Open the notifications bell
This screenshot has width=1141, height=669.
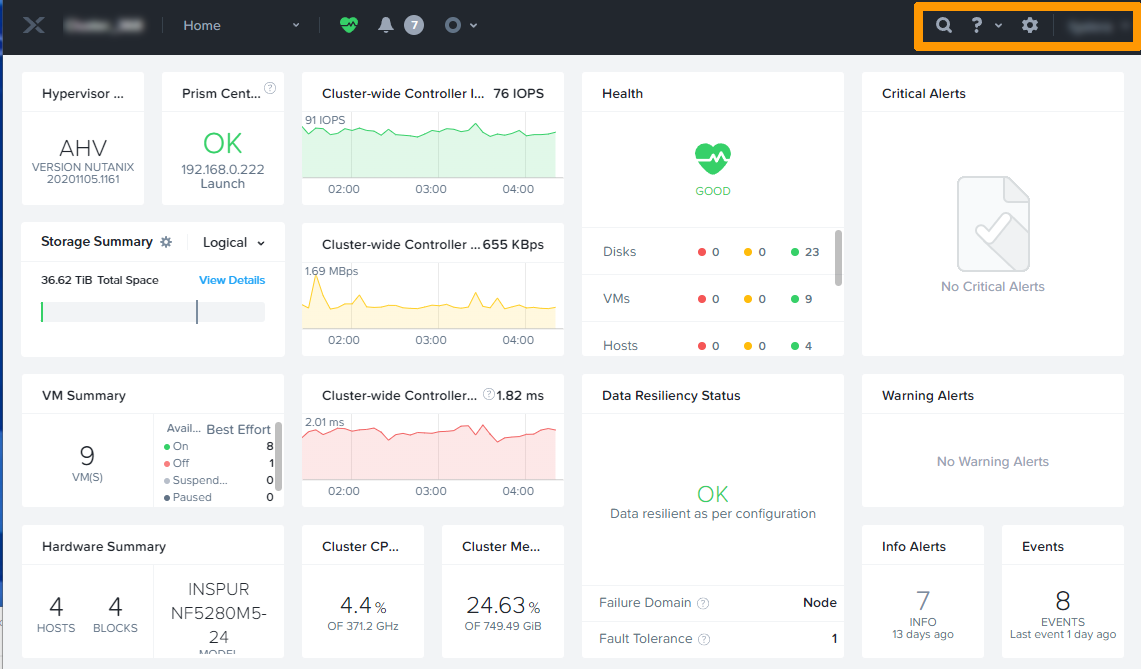(x=387, y=24)
